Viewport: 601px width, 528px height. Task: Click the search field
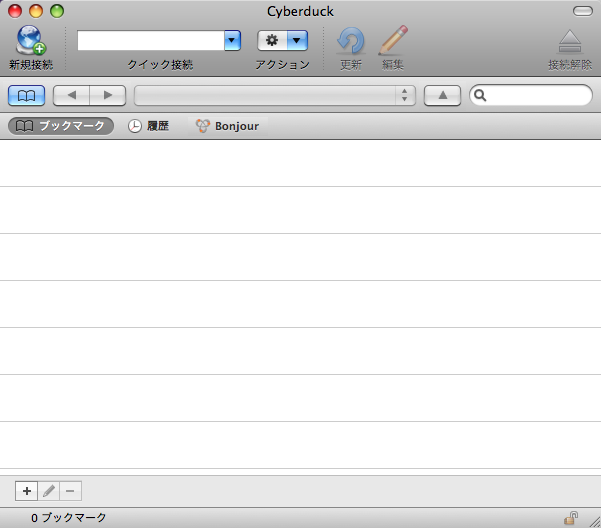coord(531,95)
